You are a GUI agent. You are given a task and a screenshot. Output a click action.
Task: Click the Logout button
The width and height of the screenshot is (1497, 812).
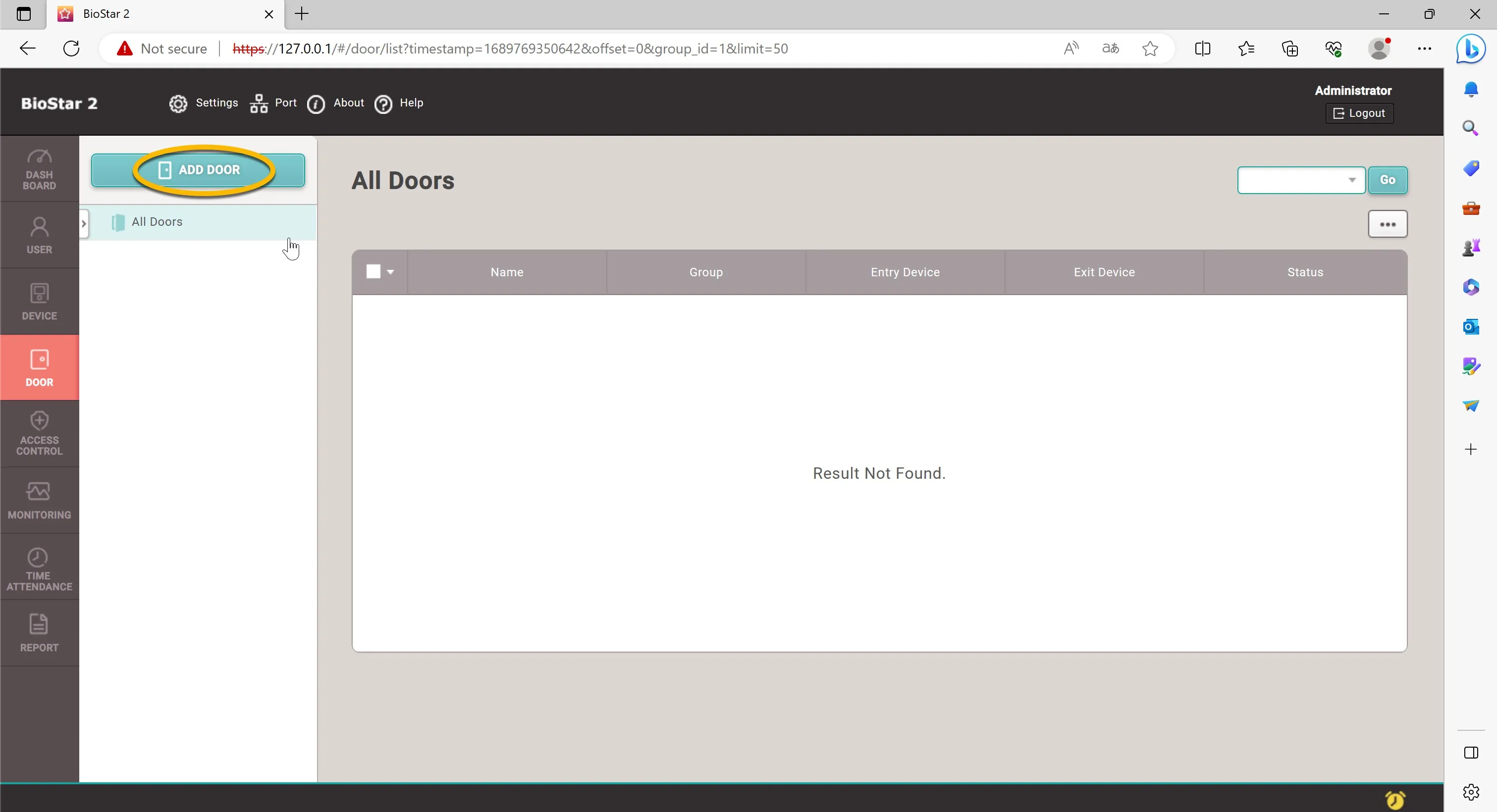click(1359, 113)
